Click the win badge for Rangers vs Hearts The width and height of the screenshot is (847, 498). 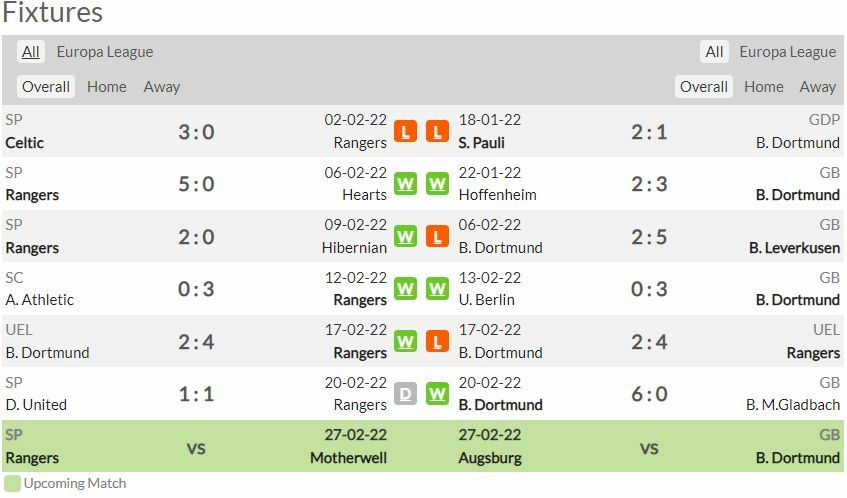tap(405, 184)
